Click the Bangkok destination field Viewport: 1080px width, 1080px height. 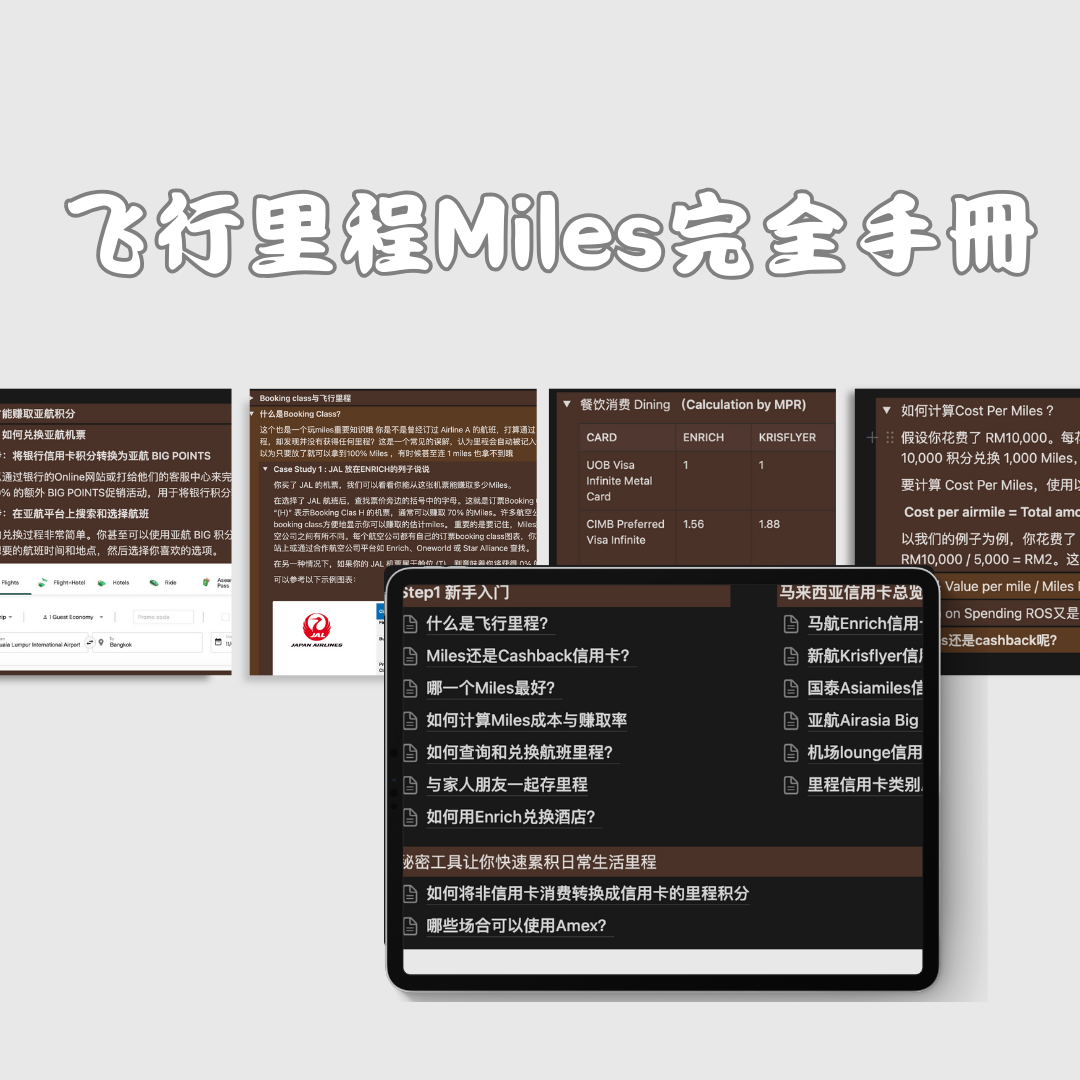[149, 643]
